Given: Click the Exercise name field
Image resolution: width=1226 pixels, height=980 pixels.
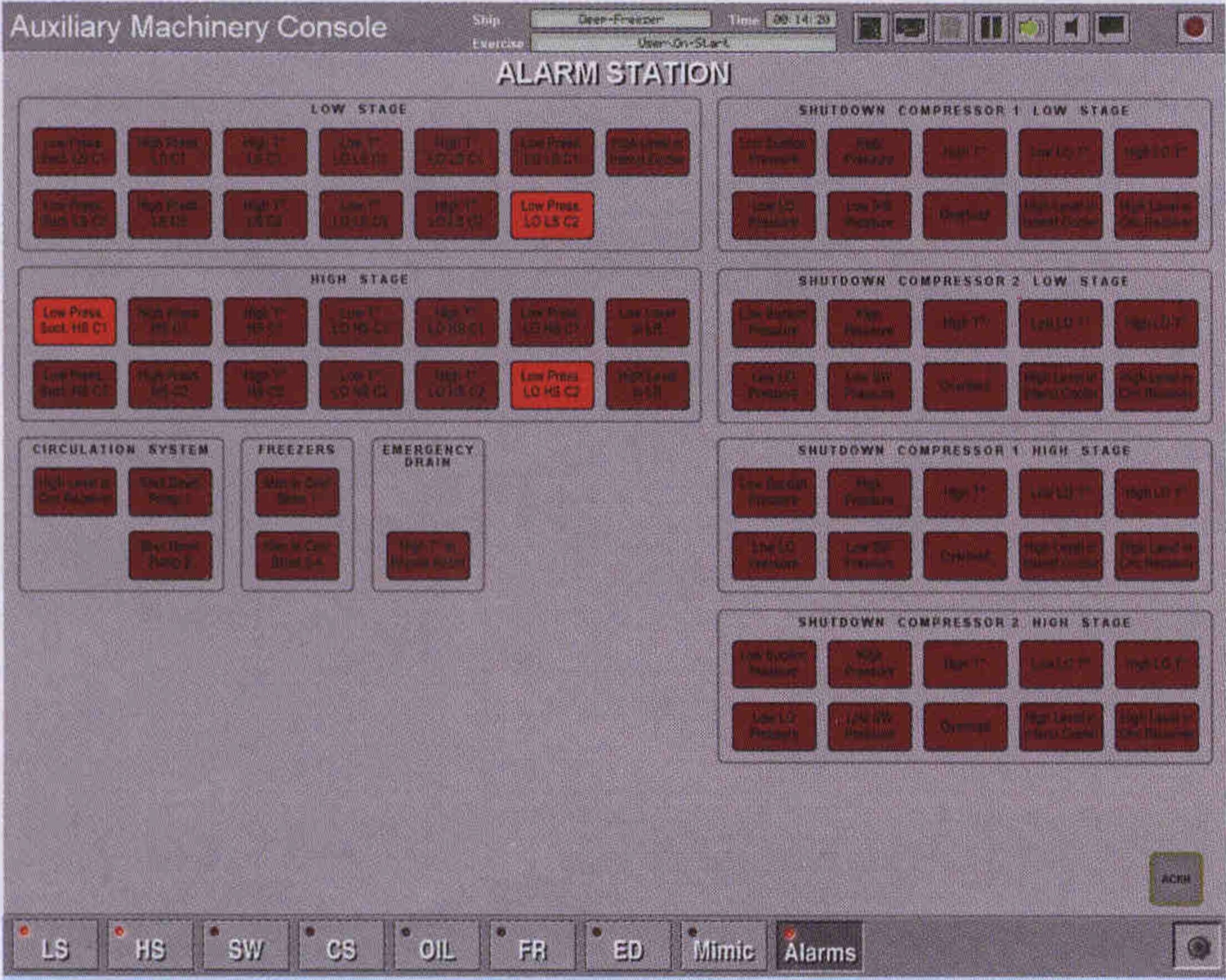Looking at the screenshot, I should click(x=682, y=43).
